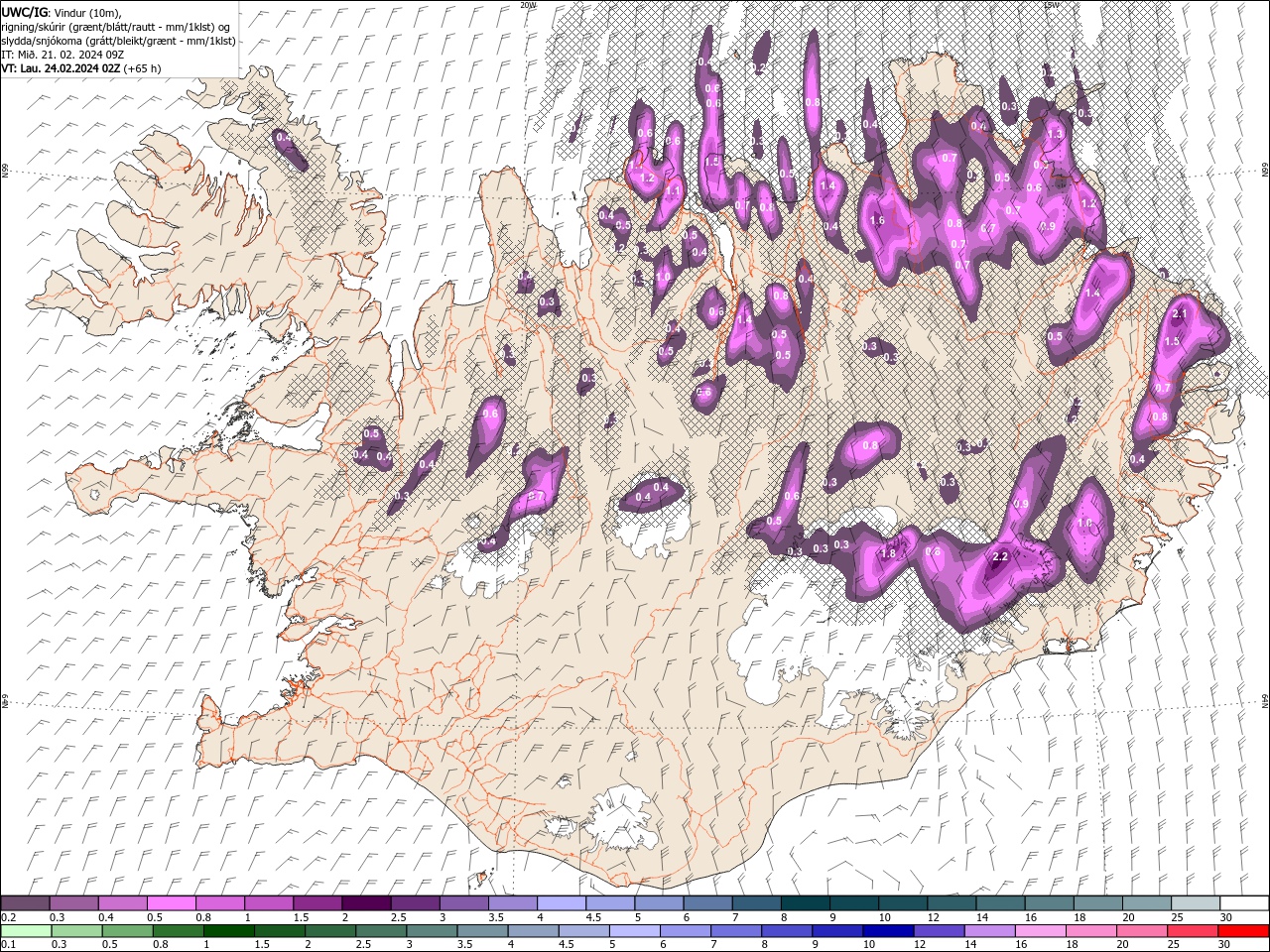Pick the deep navy swatch after 10 in rain scale
Image resolution: width=1270 pixels, height=952 pixels.
887,931
